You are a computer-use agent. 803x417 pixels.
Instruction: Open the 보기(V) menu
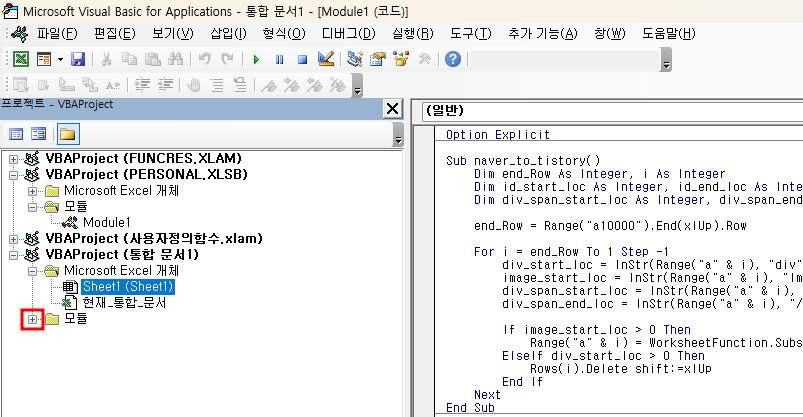pyautogui.click(x=173, y=34)
